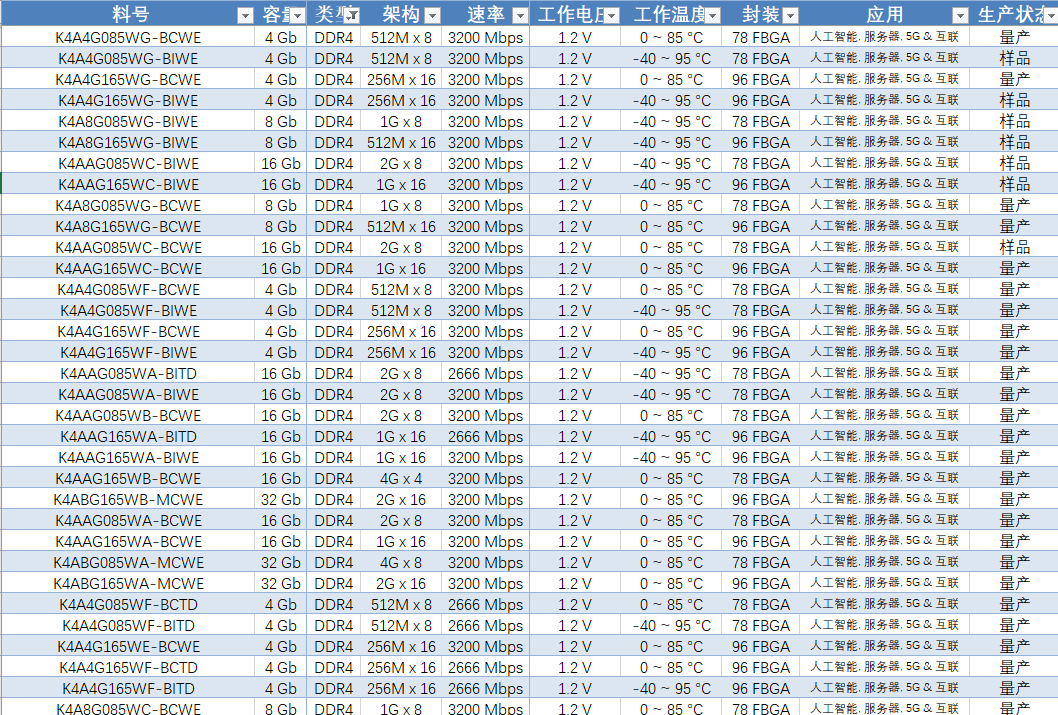Select cell K4A8G165WG-BIWE
Screen dimensions: 1058x715
128,142
